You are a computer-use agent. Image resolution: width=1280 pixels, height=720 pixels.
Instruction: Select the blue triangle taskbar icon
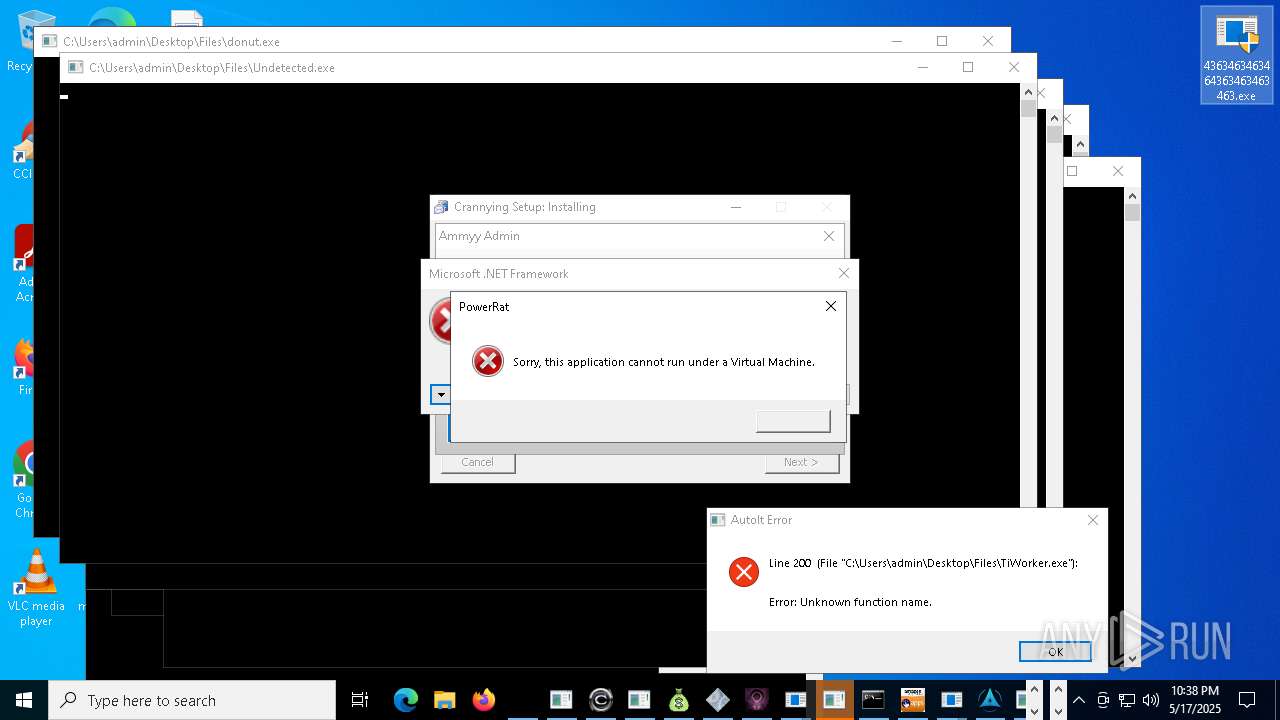pyautogui.click(x=990, y=700)
